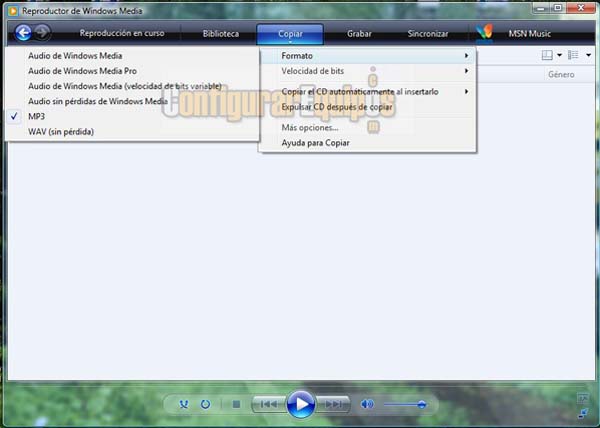Click the Copiar tab
Viewport: 600px width, 428px height.
tap(290, 34)
